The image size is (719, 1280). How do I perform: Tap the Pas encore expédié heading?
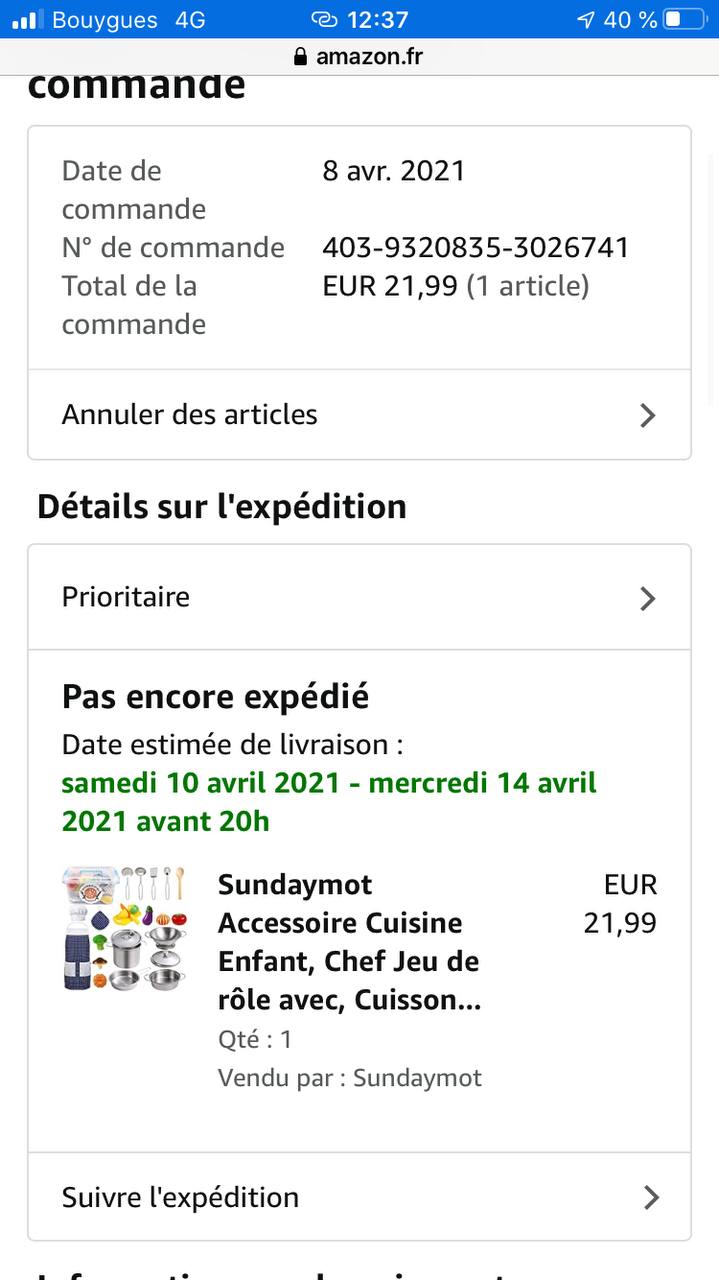(x=215, y=696)
